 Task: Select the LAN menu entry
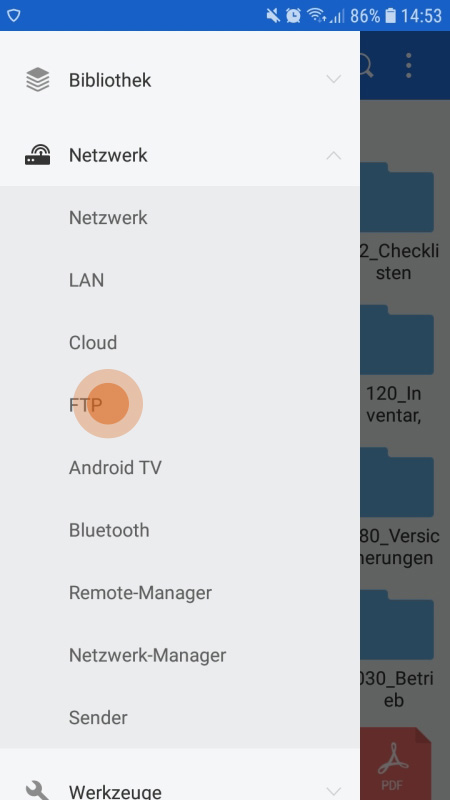[180, 280]
